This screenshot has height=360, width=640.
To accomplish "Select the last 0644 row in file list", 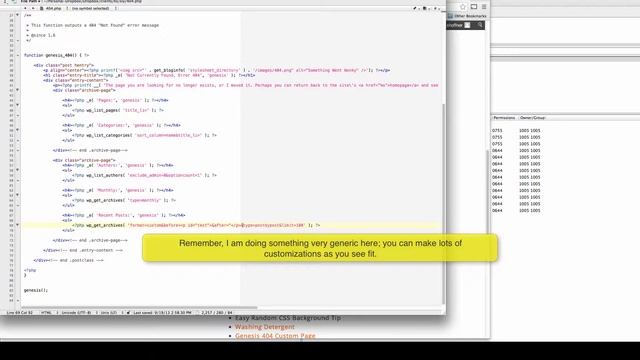I will (x=516, y=211).
